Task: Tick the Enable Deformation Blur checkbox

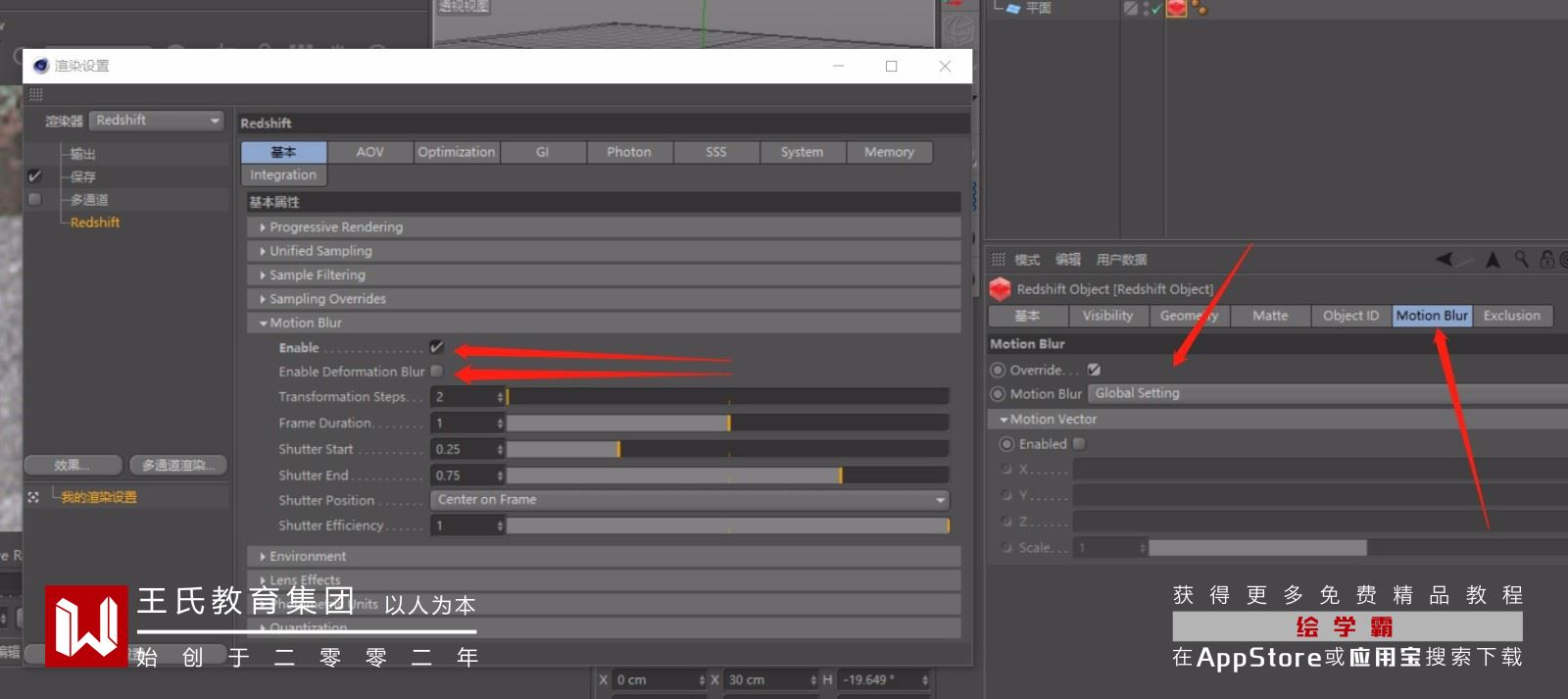Action: click(x=436, y=372)
